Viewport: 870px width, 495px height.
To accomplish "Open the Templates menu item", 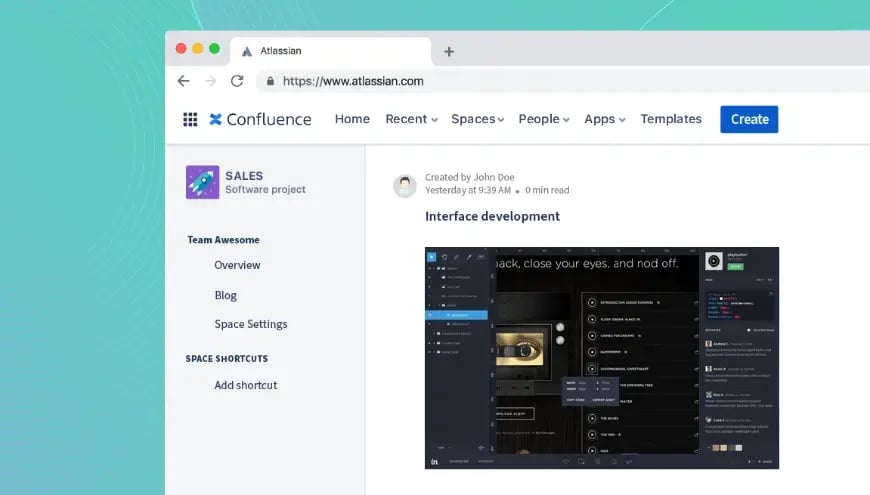I will click(x=671, y=119).
